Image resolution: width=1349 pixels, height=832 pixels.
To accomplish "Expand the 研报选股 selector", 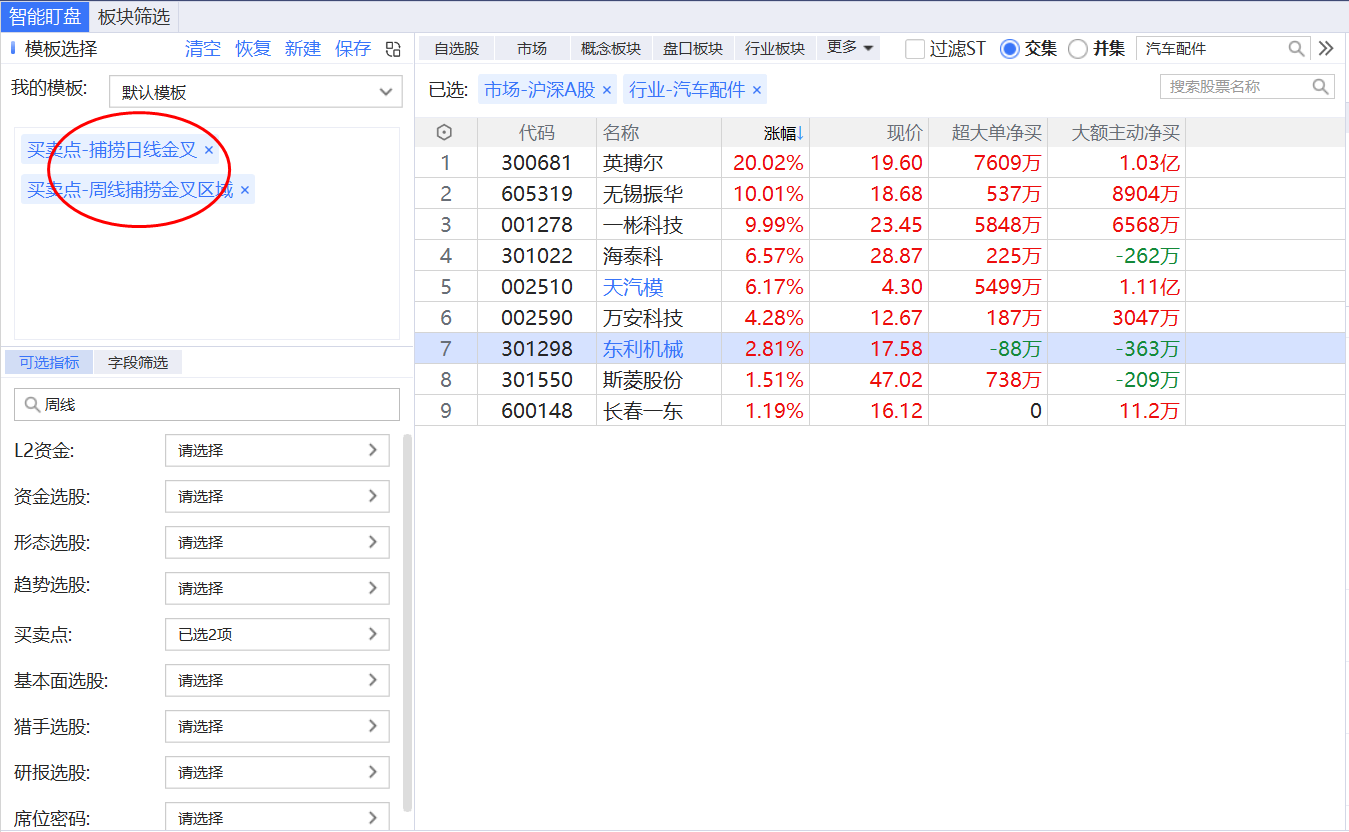I will click(277, 773).
